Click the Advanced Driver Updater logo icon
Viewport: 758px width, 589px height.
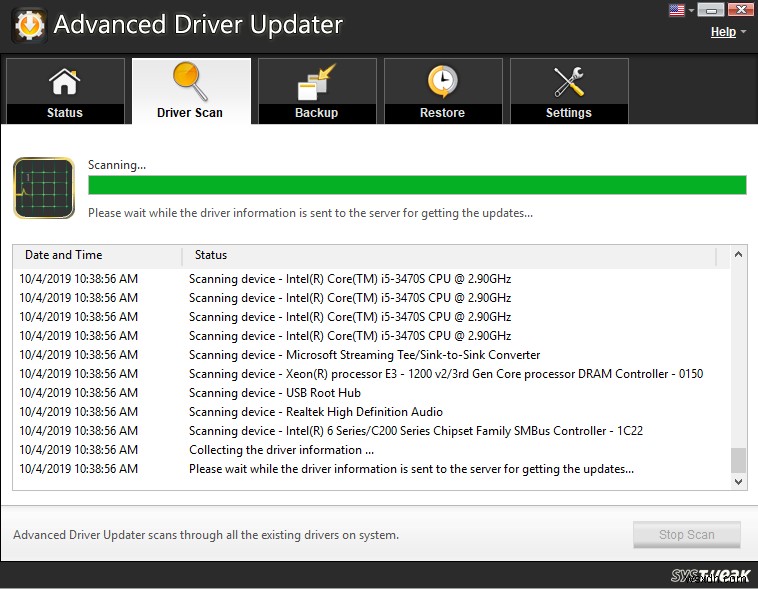click(x=29, y=25)
